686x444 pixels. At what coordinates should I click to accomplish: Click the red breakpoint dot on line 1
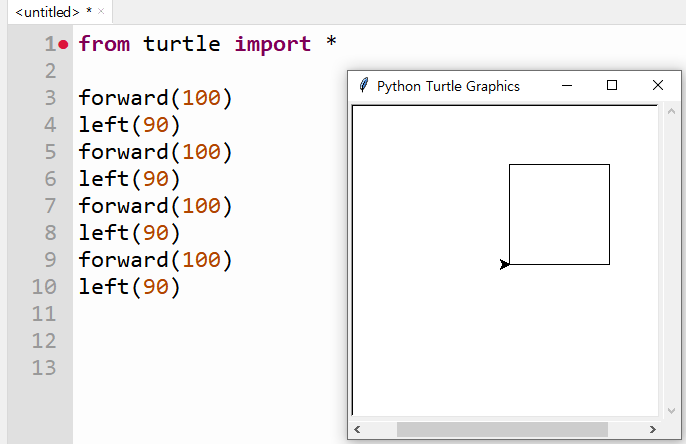[x=63, y=45]
